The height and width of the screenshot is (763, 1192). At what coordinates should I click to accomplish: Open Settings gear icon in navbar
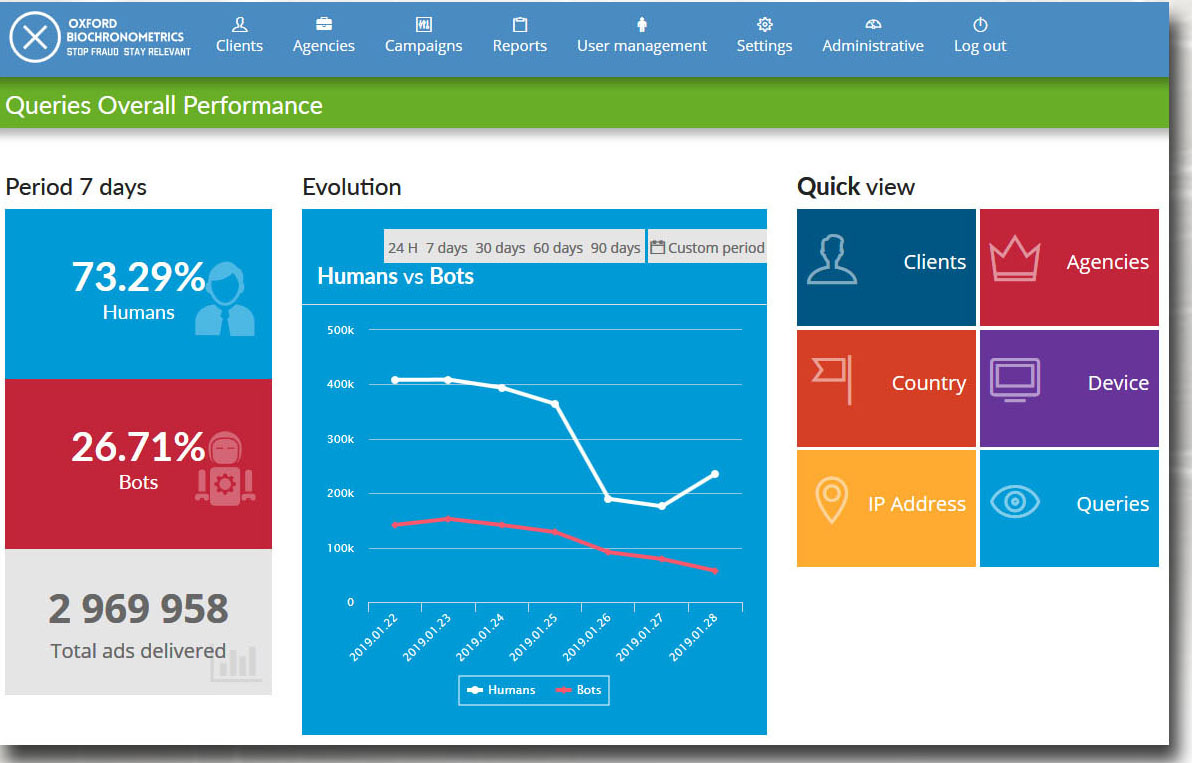tap(764, 24)
